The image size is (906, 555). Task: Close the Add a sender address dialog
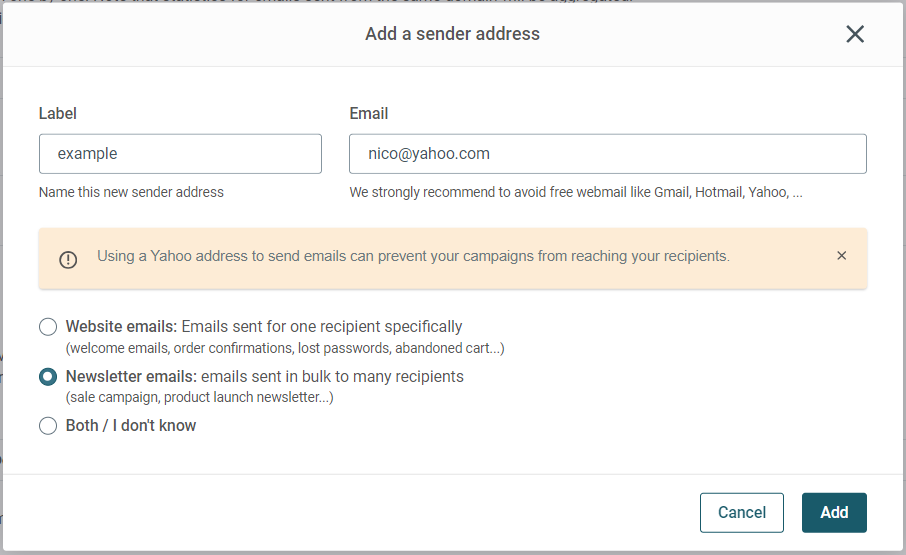coord(855,34)
